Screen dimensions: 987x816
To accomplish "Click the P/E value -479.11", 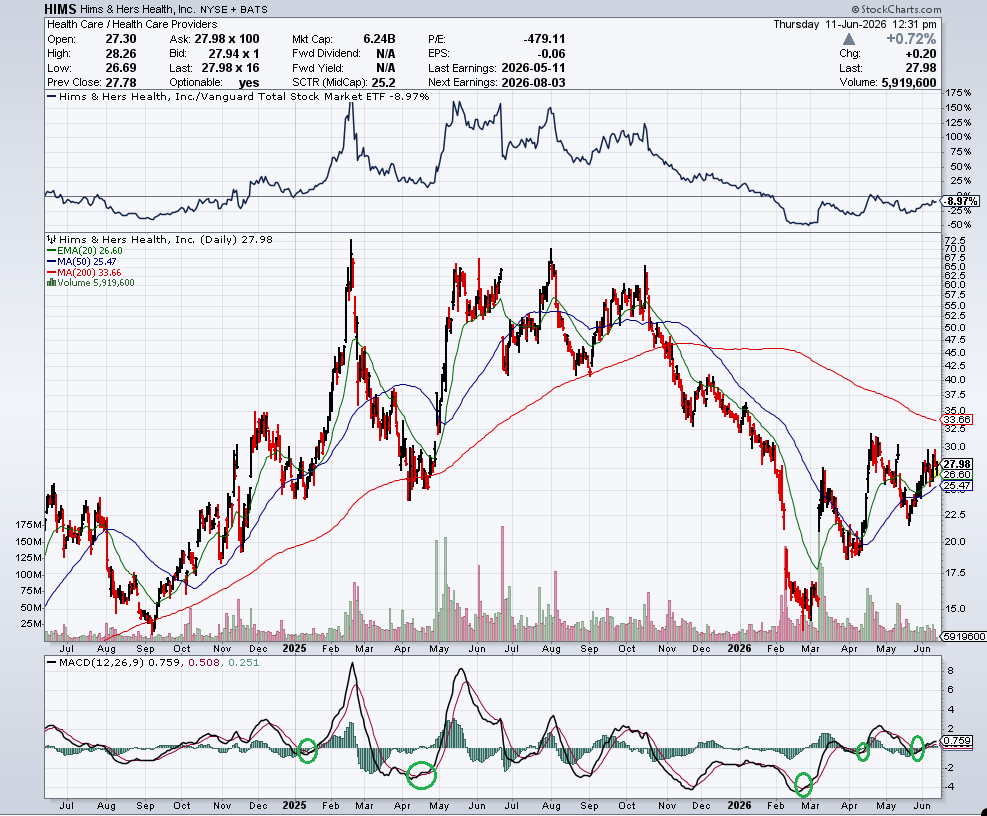I will (x=544, y=39).
